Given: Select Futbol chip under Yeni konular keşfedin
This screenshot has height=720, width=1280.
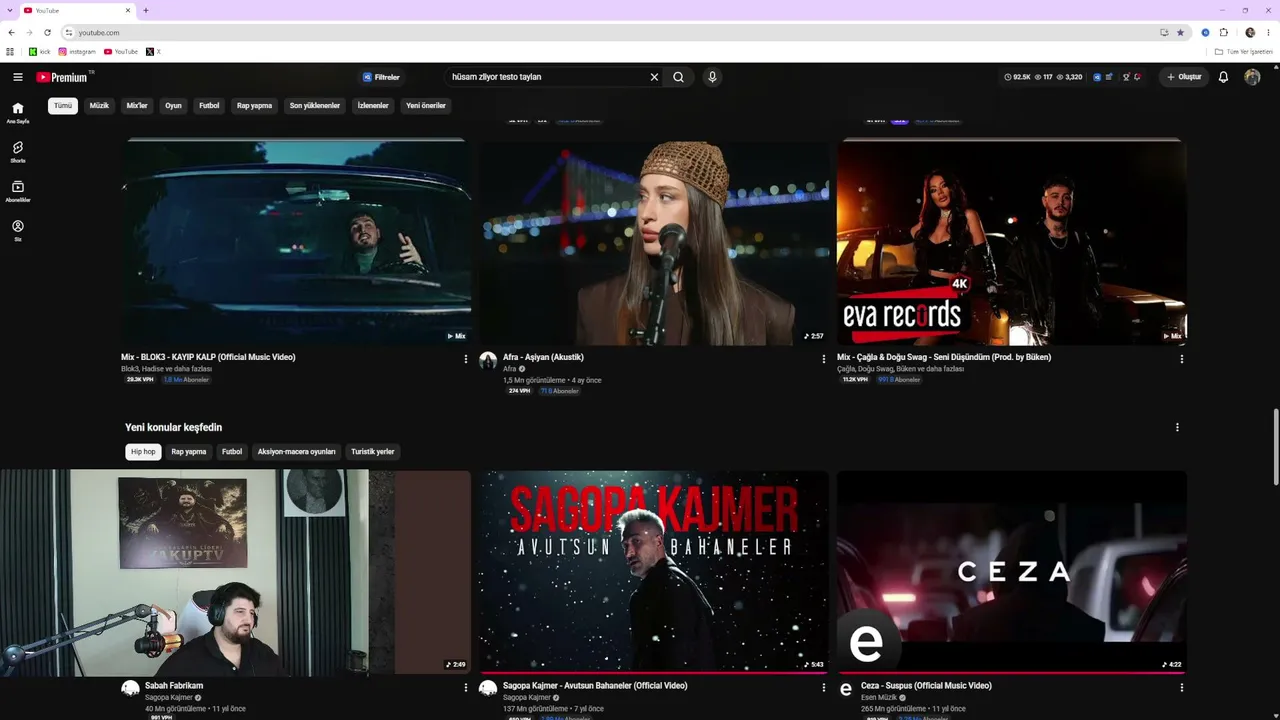Looking at the screenshot, I should [232, 452].
